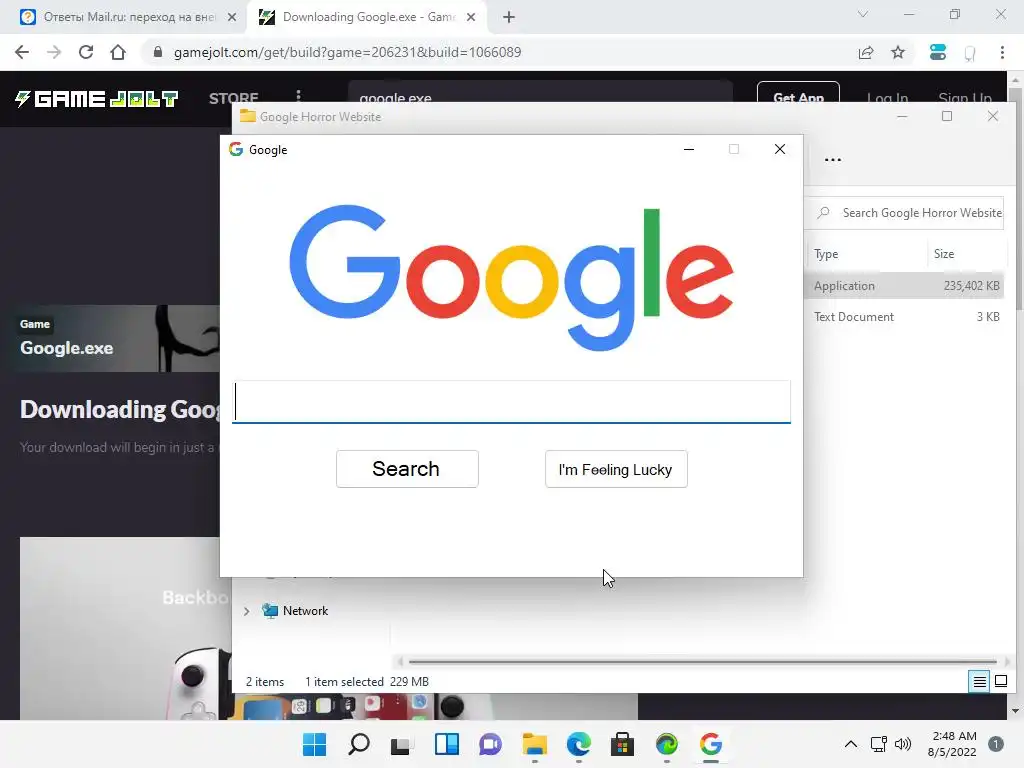Switch Explorer to large icons view
Viewport: 1024px width, 768px height.
(x=1000, y=682)
